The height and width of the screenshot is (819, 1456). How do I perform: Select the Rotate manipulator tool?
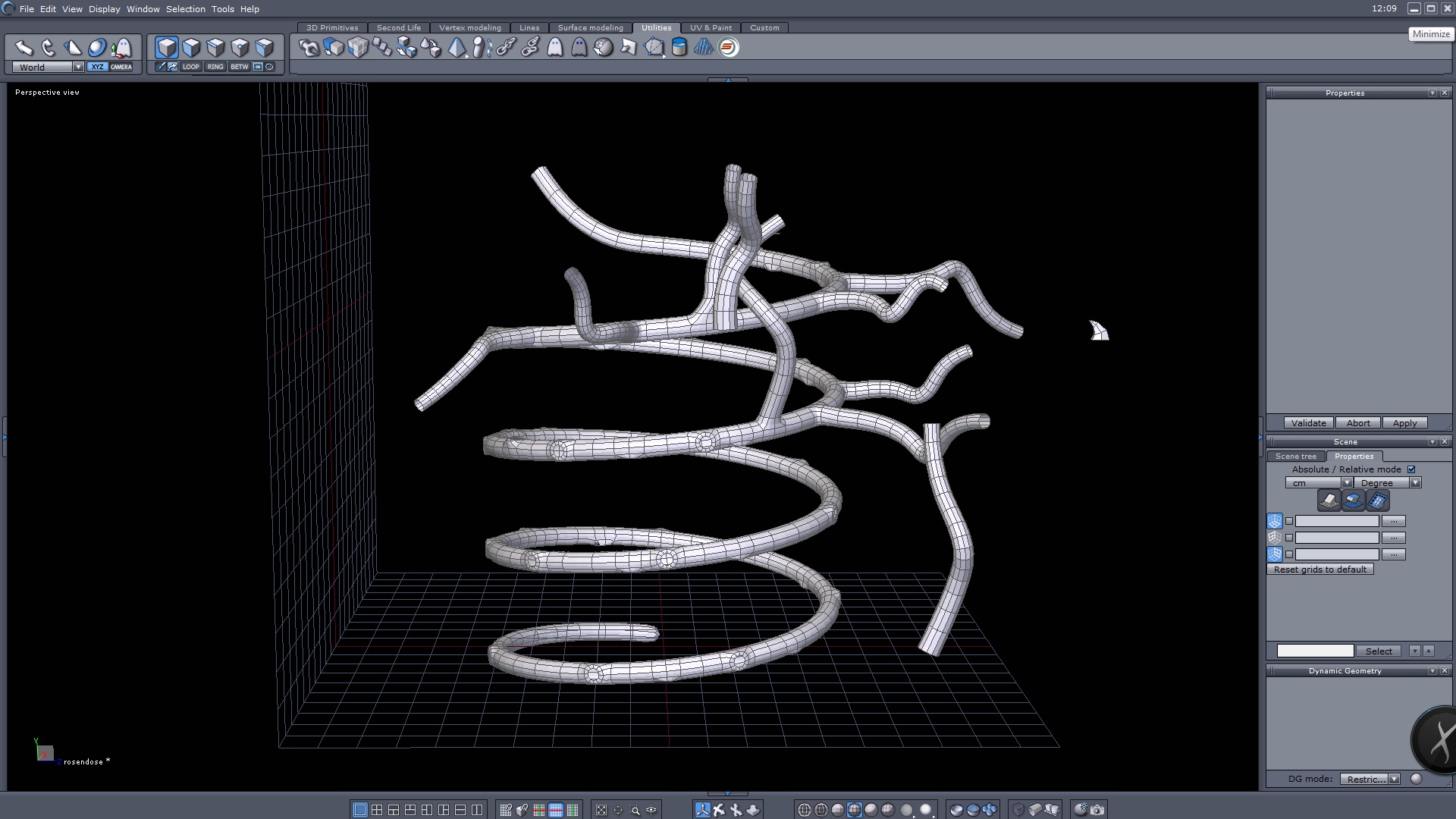49,48
